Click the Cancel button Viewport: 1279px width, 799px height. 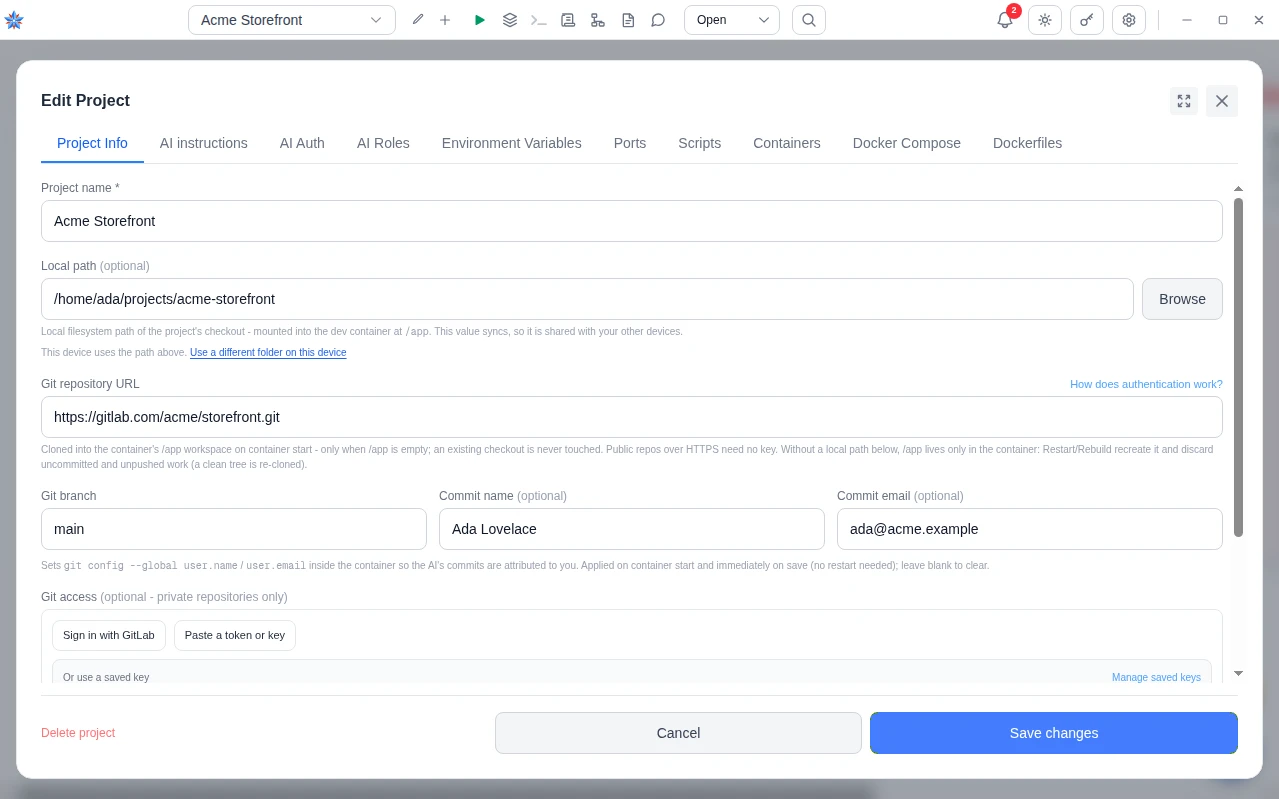click(x=678, y=733)
